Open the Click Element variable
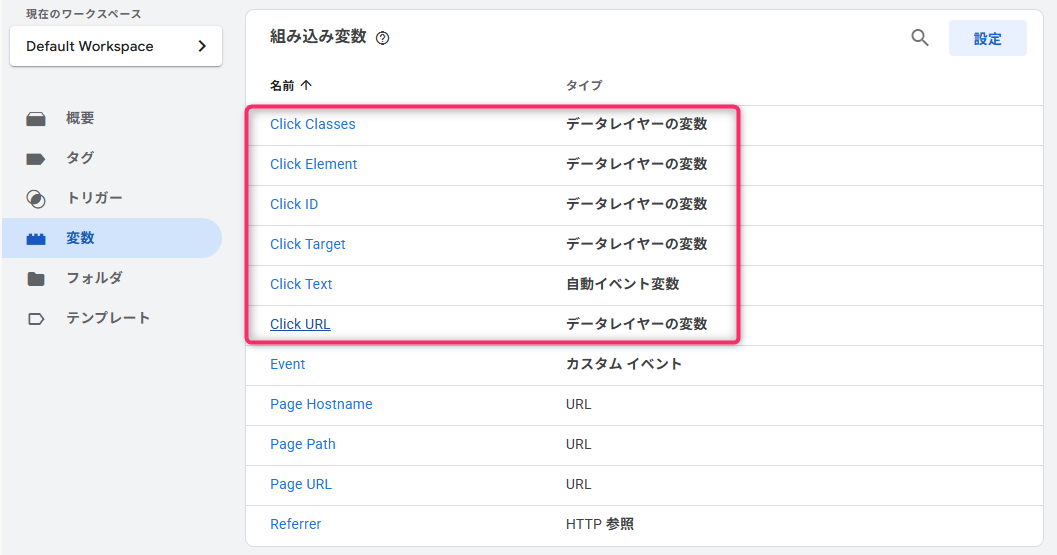The image size is (1057, 555). (x=313, y=164)
